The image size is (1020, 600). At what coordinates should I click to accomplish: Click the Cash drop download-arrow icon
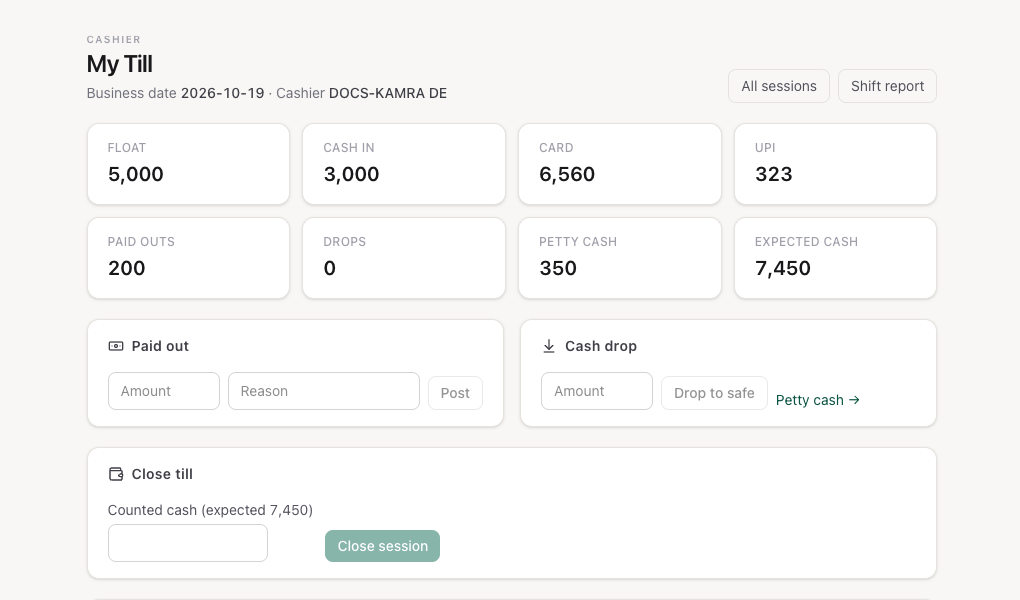pos(549,346)
